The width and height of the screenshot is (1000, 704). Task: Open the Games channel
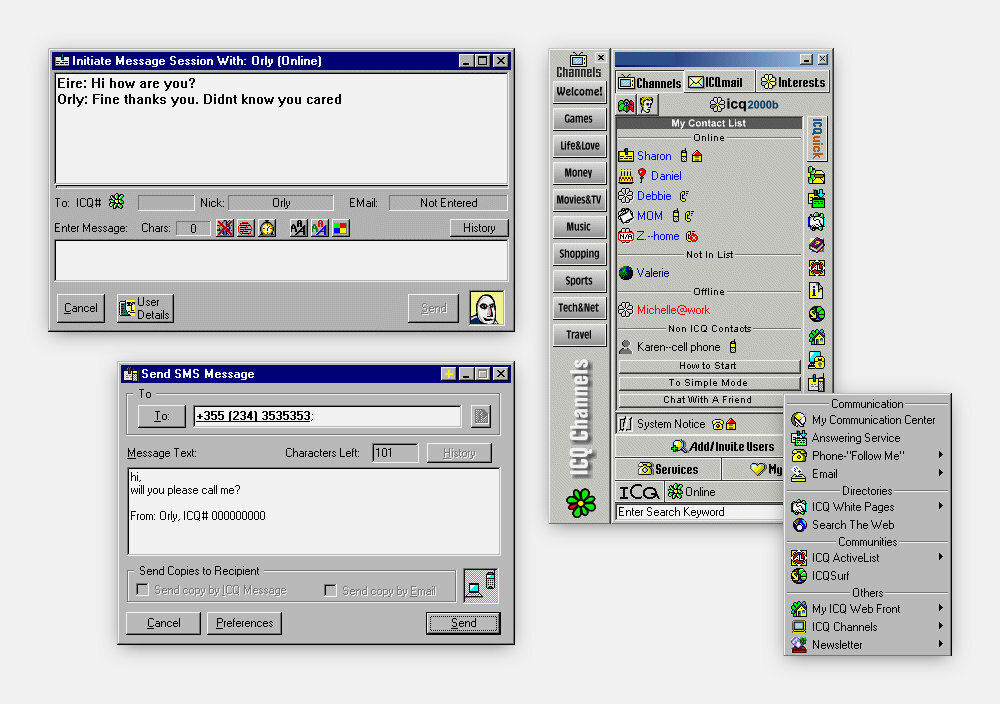coord(578,119)
